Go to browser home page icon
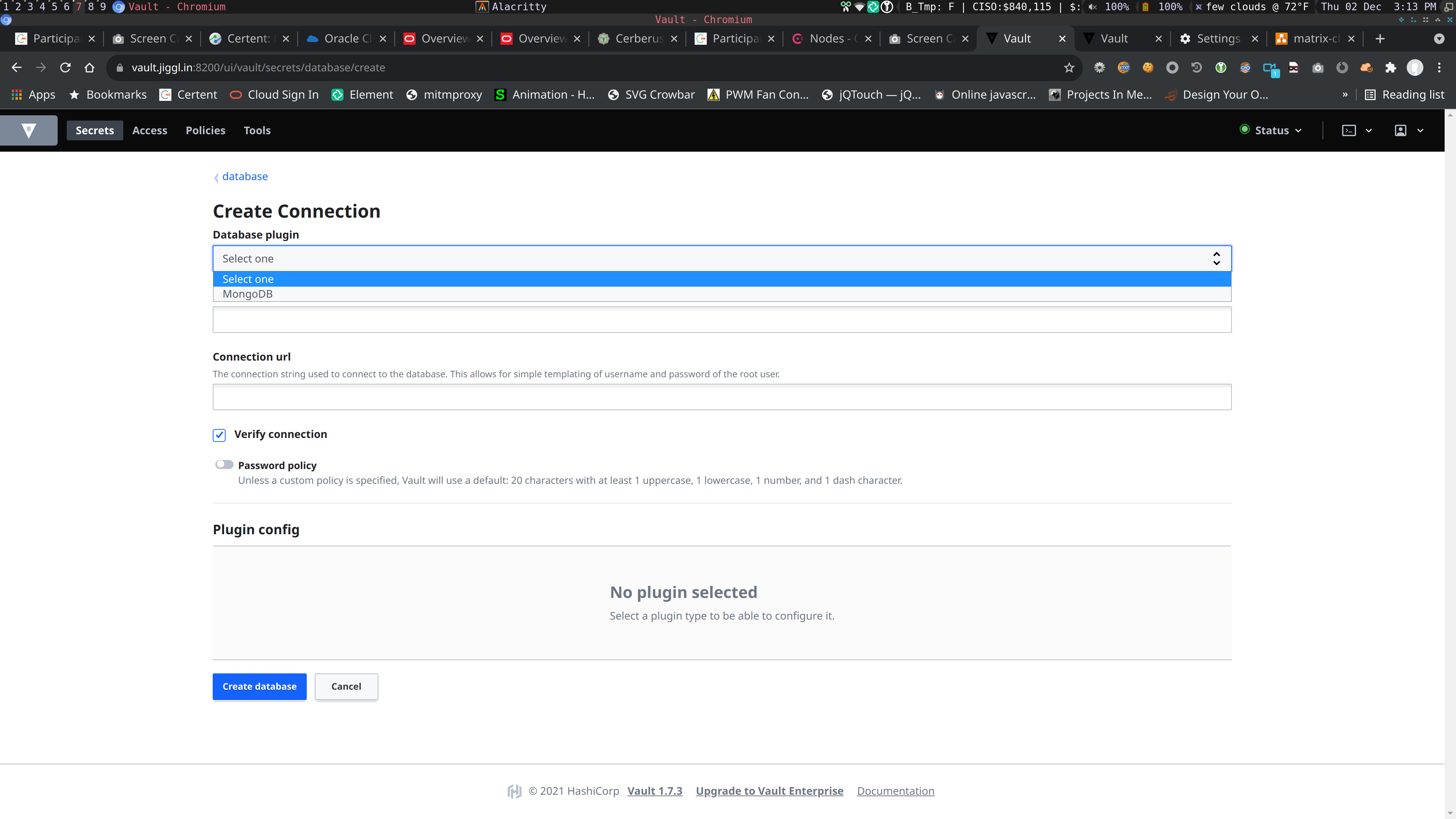Image resolution: width=1456 pixels, height=819 pixels. pyautogui.click(x=89, y=68)
